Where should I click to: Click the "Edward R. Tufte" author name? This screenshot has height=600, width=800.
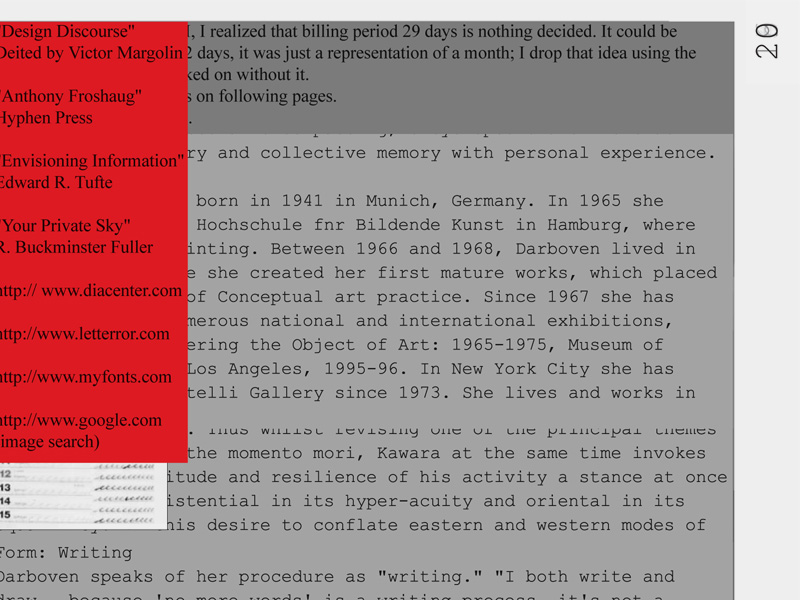coord(56,183)
